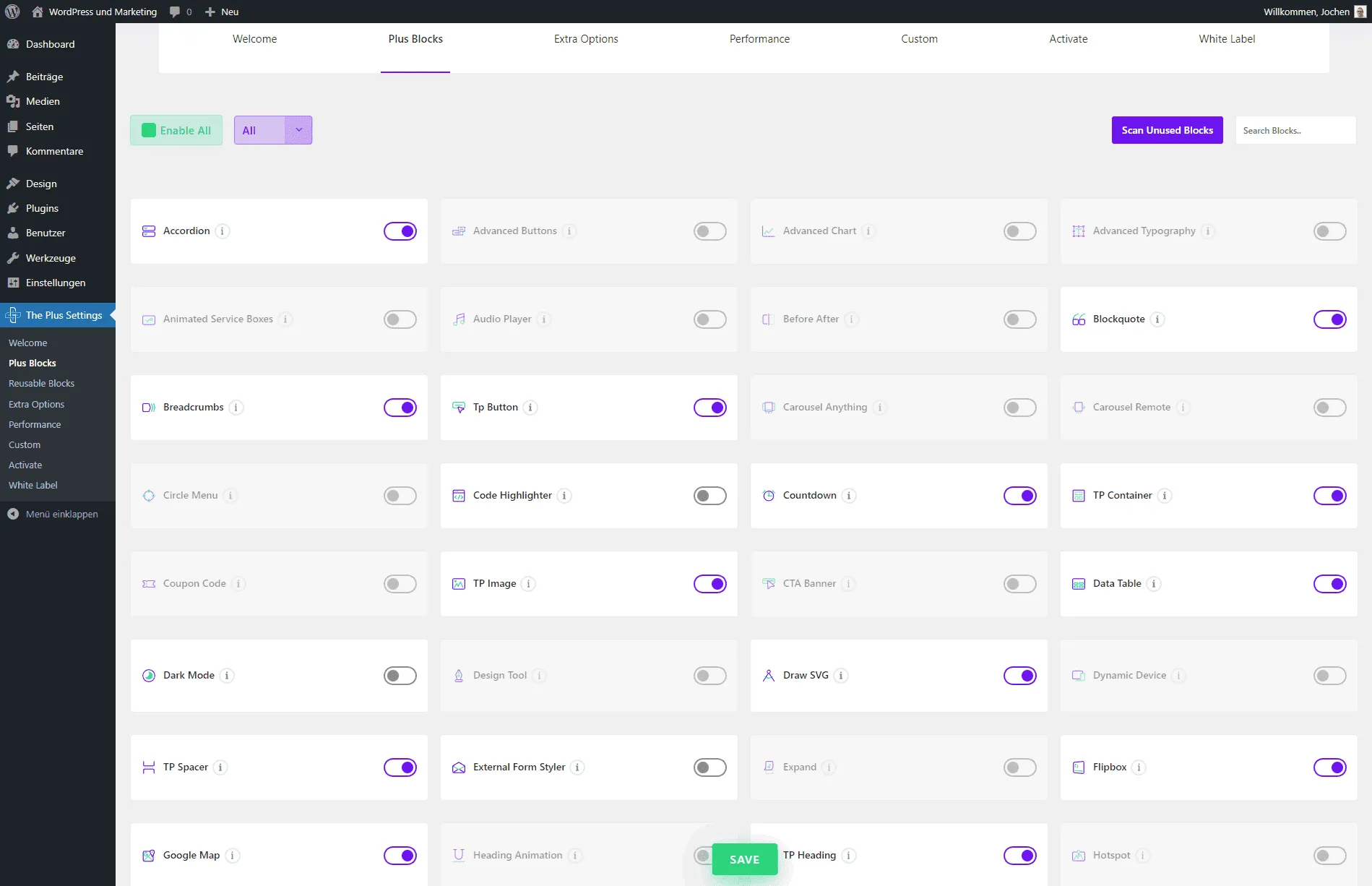
Task: Open the Performance tab
Action: point(759,39)
